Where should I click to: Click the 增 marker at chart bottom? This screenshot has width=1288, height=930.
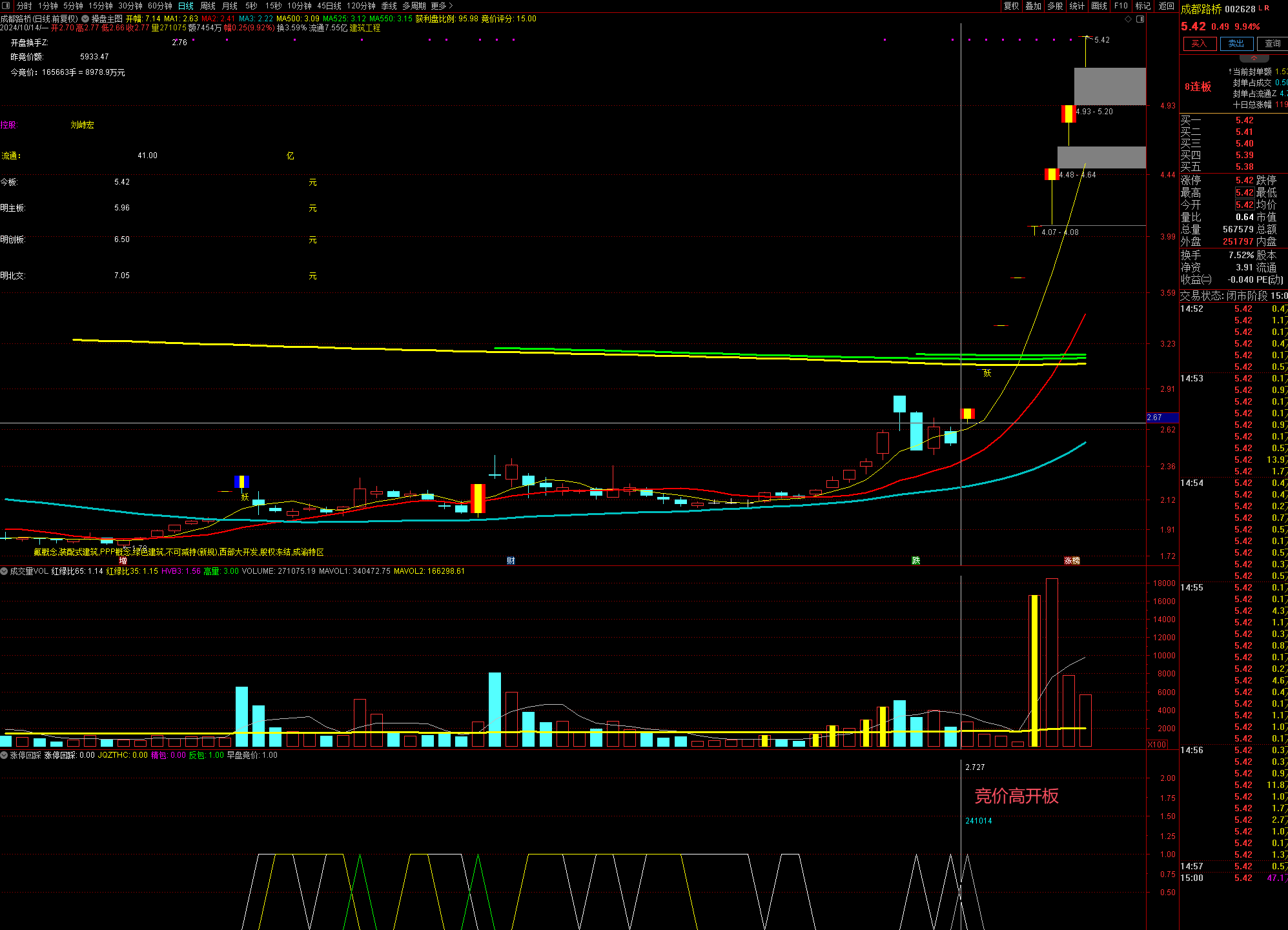coord(123,560)
